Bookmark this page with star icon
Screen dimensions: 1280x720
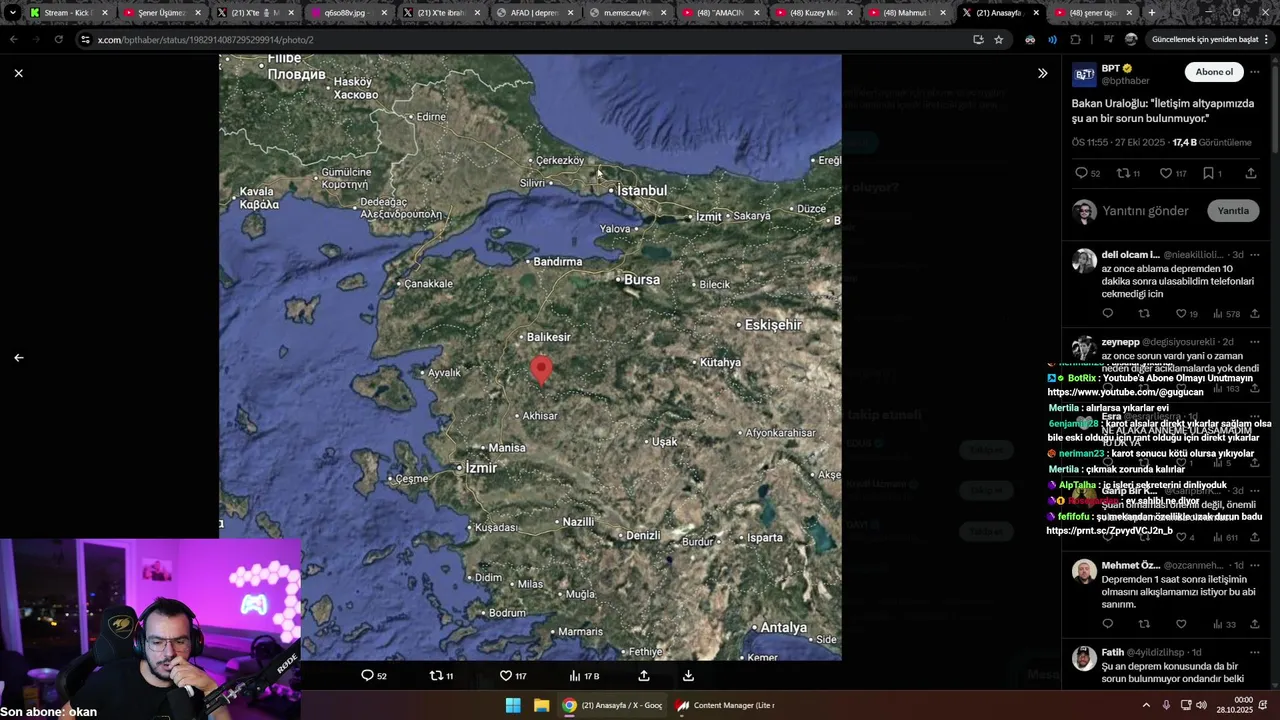(x=998, y=39)
